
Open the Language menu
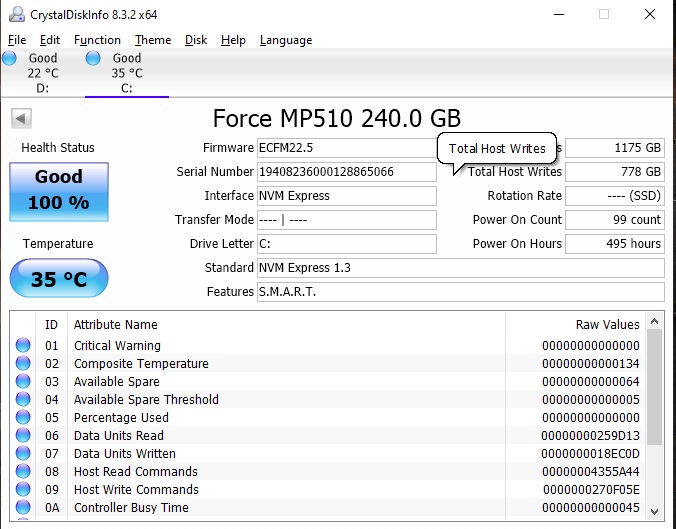click(x=286, y=40)
